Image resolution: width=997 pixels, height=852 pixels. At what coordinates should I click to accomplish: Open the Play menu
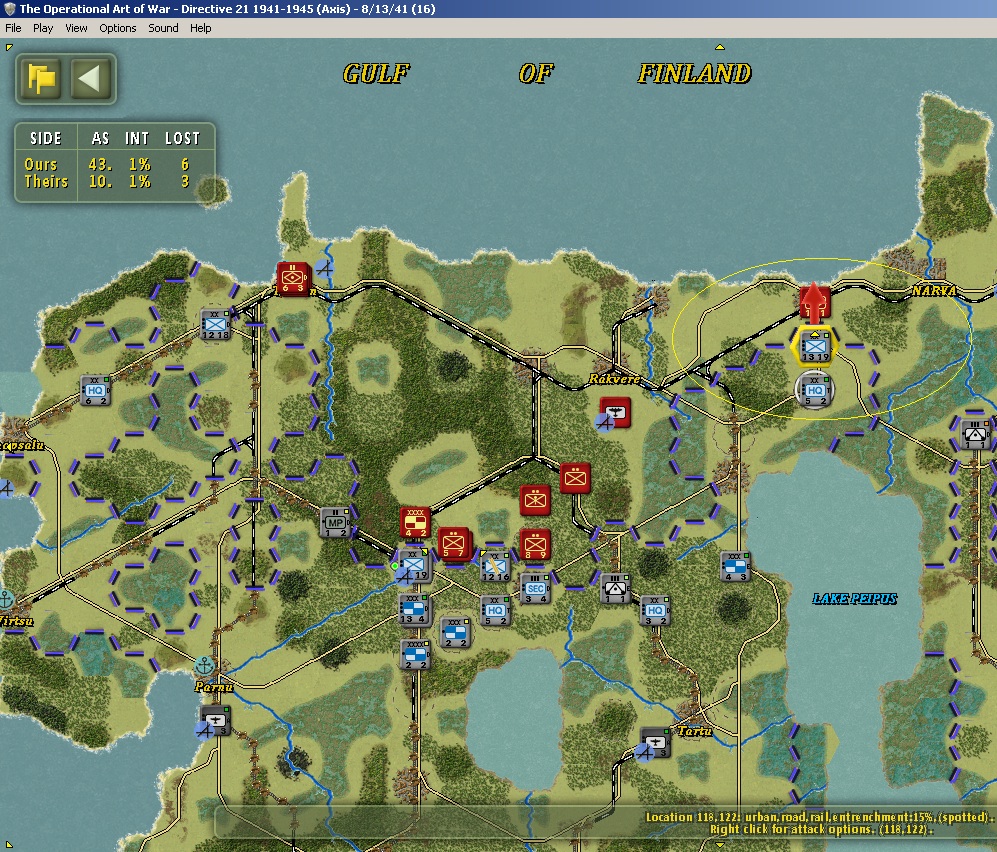click(43, 28)
